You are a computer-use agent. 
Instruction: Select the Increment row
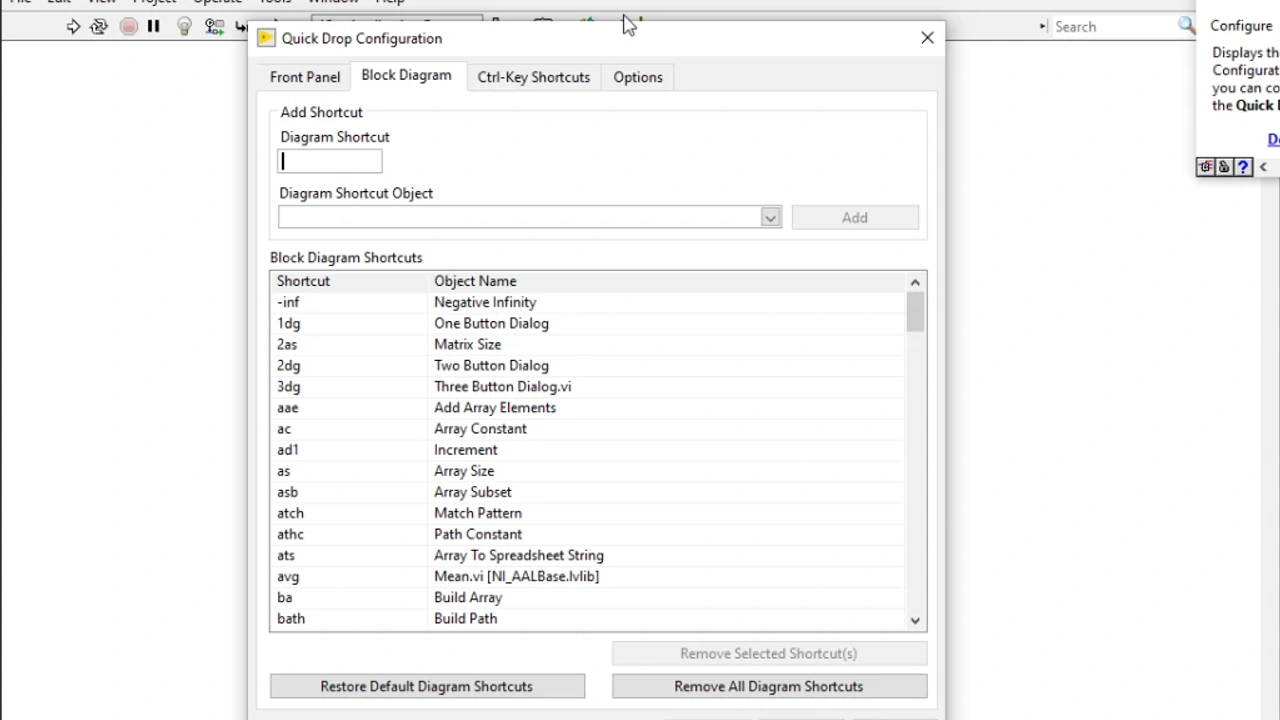pyautogui.click(x=588, y=449)
